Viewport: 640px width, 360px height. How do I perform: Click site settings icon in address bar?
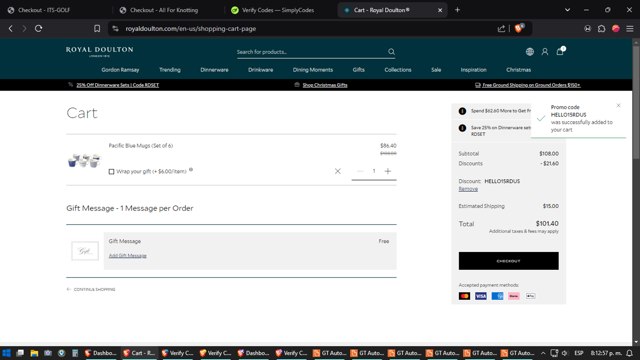(x=116, y=29)
